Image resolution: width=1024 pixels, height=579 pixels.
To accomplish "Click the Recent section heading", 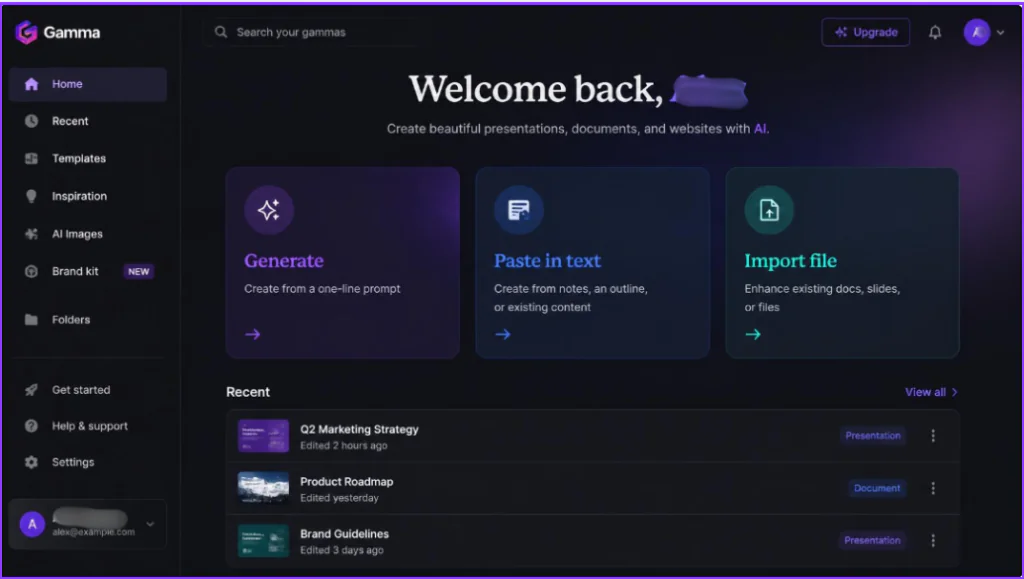I will 248,392.
